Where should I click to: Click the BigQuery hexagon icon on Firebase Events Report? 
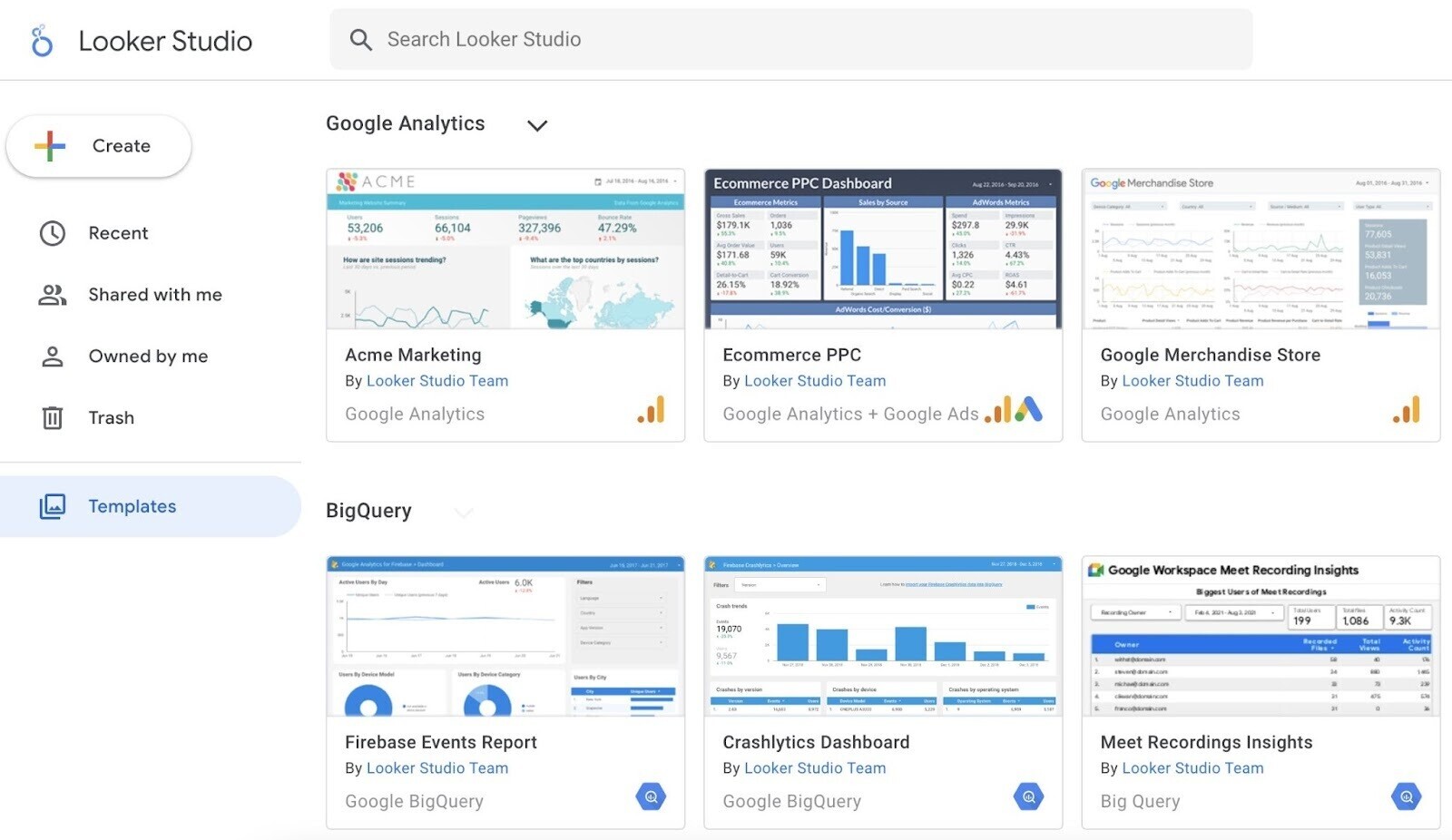coord(652,796)
